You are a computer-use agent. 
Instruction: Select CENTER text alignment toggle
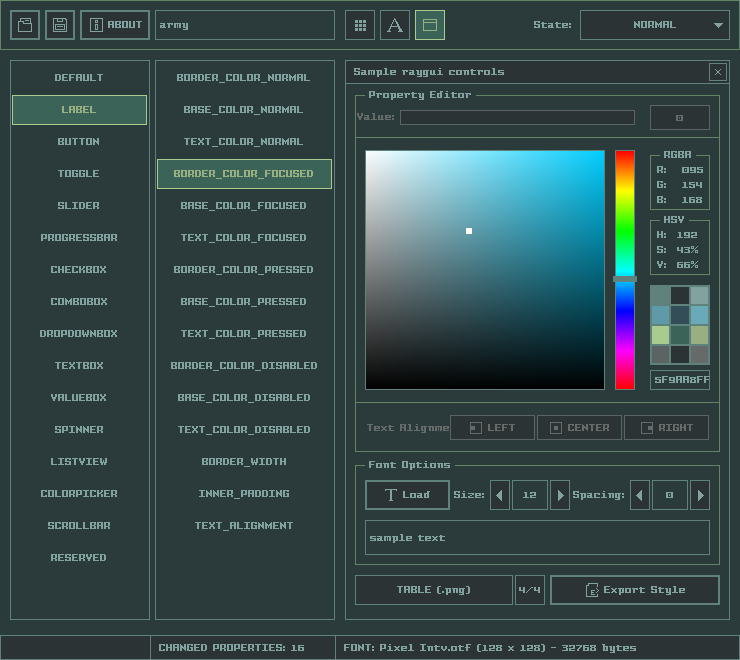tap(579, 428)
